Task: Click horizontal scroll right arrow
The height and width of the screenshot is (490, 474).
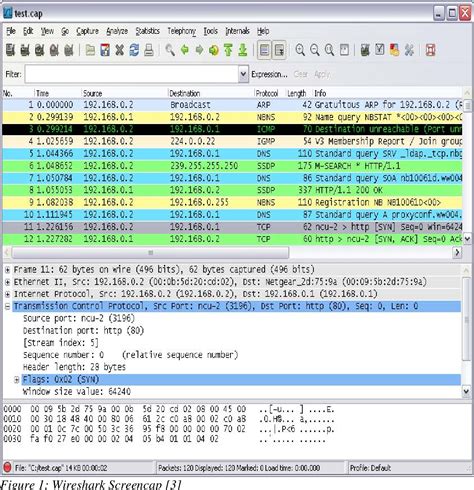Action: coord(457,252)
